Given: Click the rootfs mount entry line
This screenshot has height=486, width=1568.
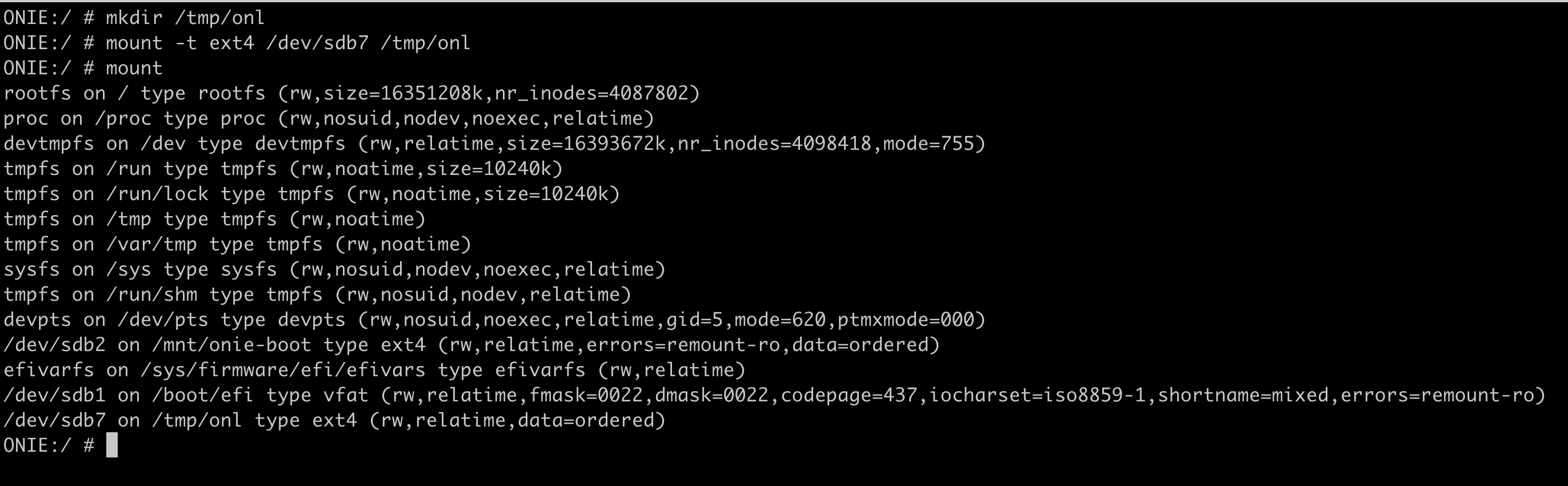Looking at the screenshot, I should 352,93.
